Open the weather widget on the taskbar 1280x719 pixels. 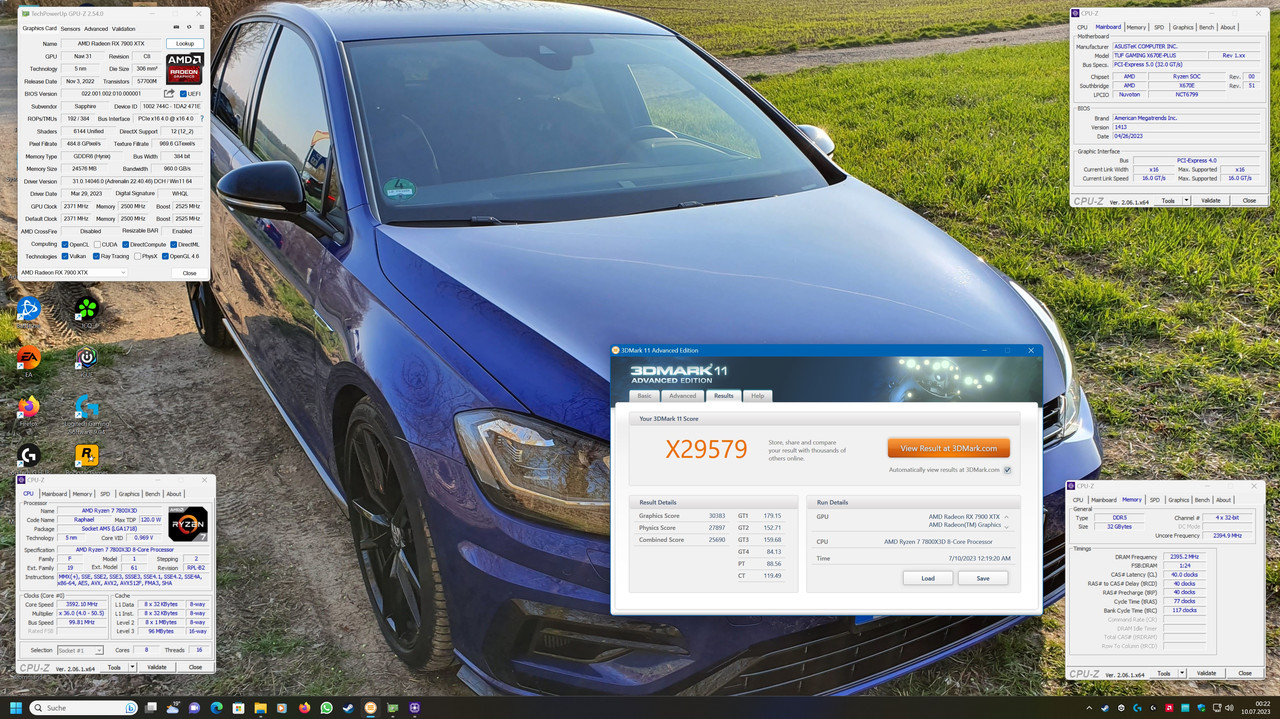pyautogui.click(x=172, y=708)
